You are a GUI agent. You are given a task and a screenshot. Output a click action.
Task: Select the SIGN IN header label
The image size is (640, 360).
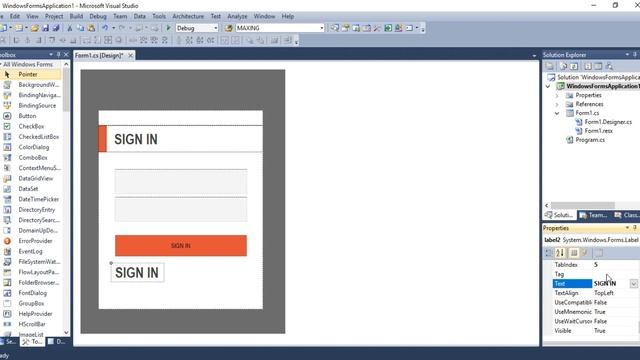click(x=136, y=139)
